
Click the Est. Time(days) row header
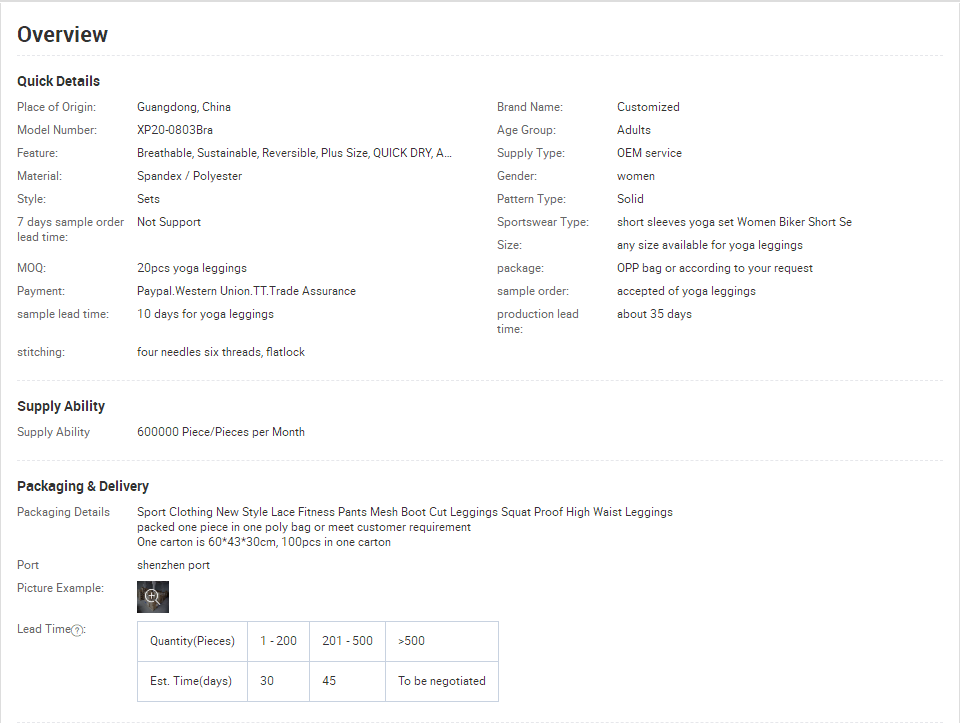click(x=191, y=681)
